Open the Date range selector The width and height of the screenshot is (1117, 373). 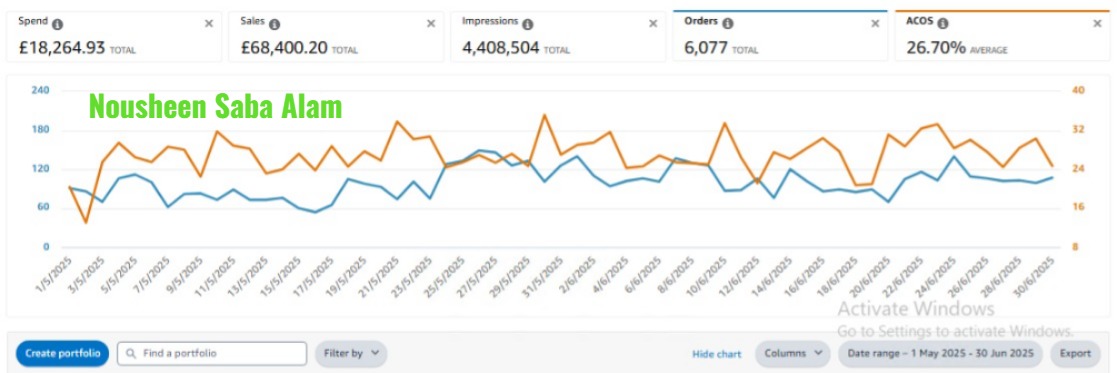point(940,353)
